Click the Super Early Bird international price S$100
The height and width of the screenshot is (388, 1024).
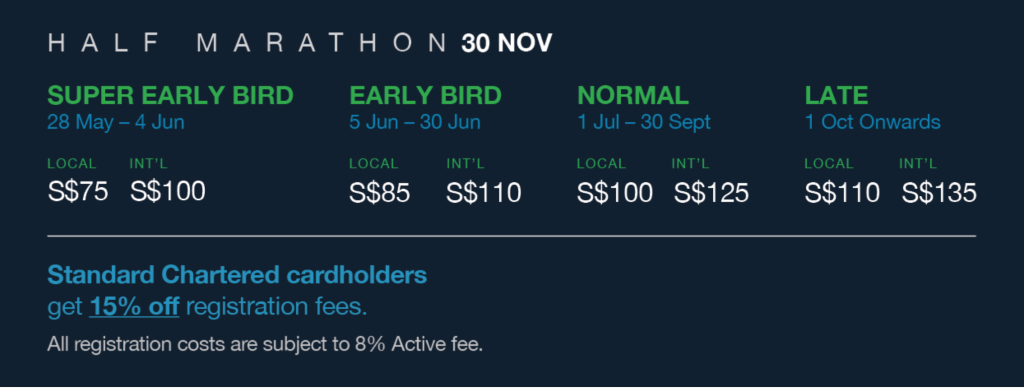(x=168, y=191)
